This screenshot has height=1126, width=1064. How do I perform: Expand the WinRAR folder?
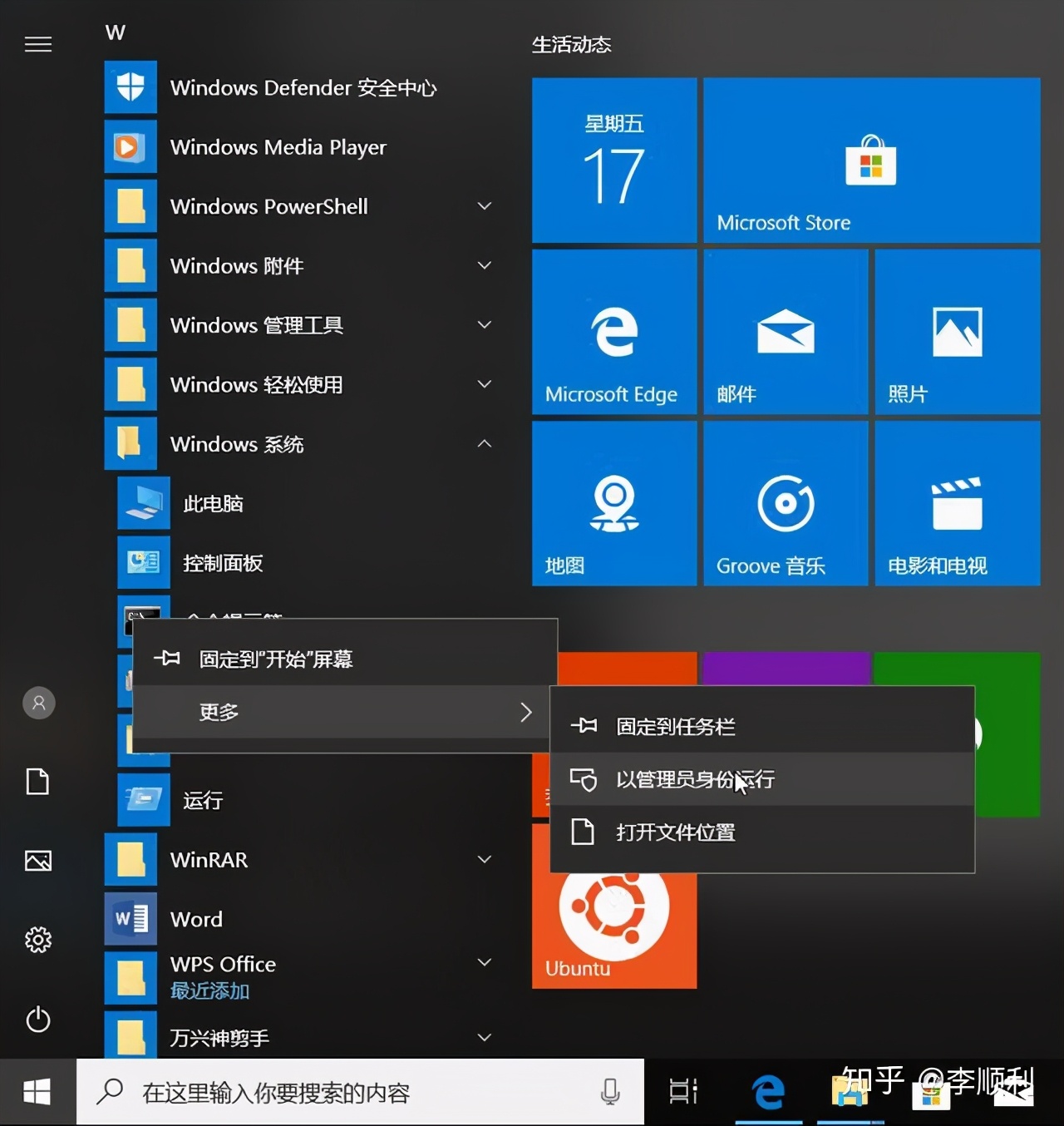click(x=484, y=859)
